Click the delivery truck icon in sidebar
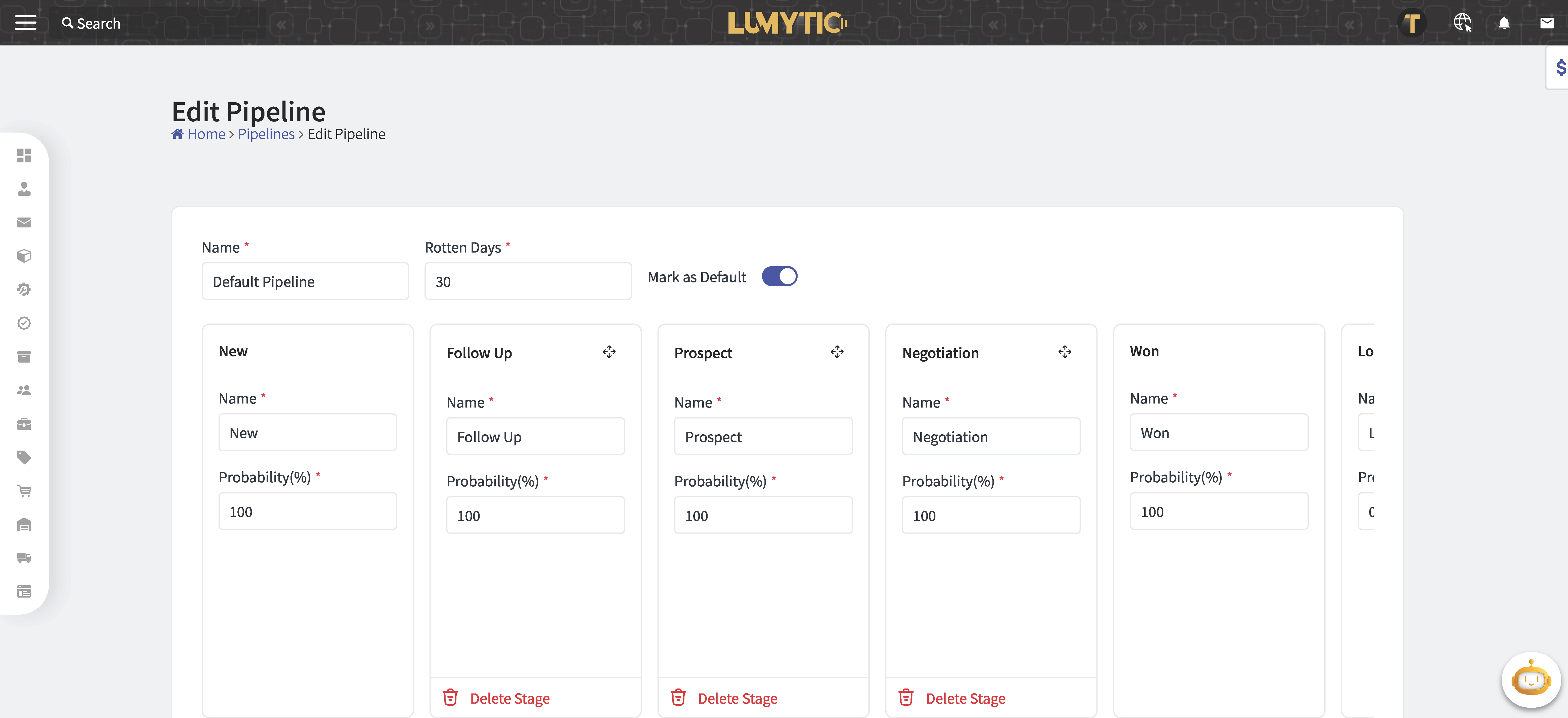The image size is (1568, 718). coord(24,558)
